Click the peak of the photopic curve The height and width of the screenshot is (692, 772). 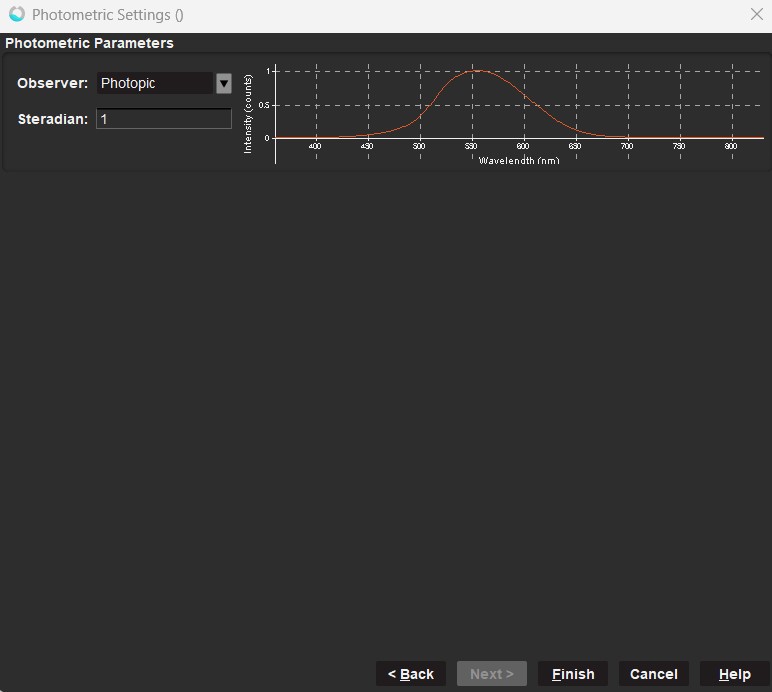[x=478, y=71]
